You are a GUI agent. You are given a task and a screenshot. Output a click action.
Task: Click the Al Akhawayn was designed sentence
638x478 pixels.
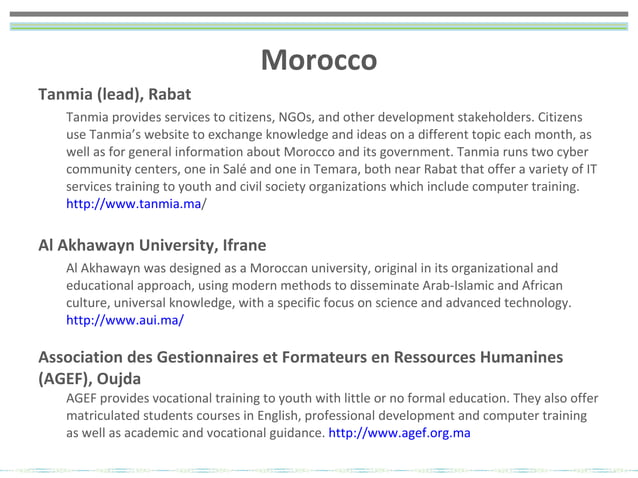coord(312,268)
